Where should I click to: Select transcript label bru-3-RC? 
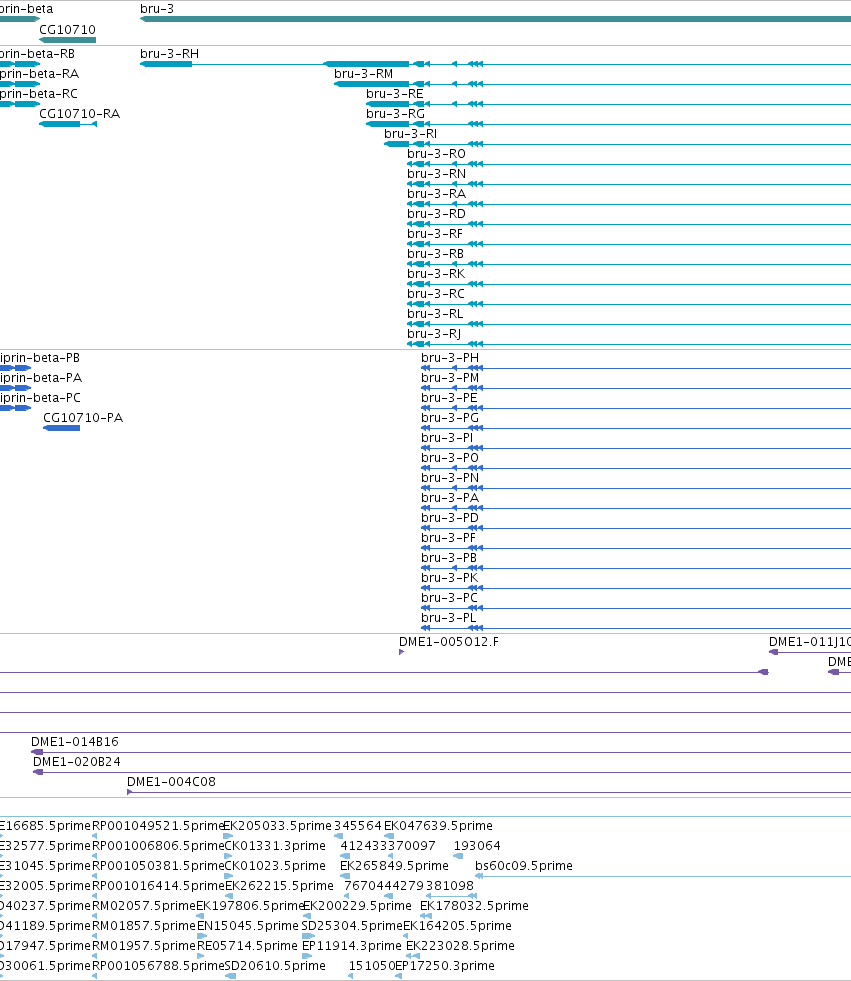pyautogui.click(x=436, y=294)
